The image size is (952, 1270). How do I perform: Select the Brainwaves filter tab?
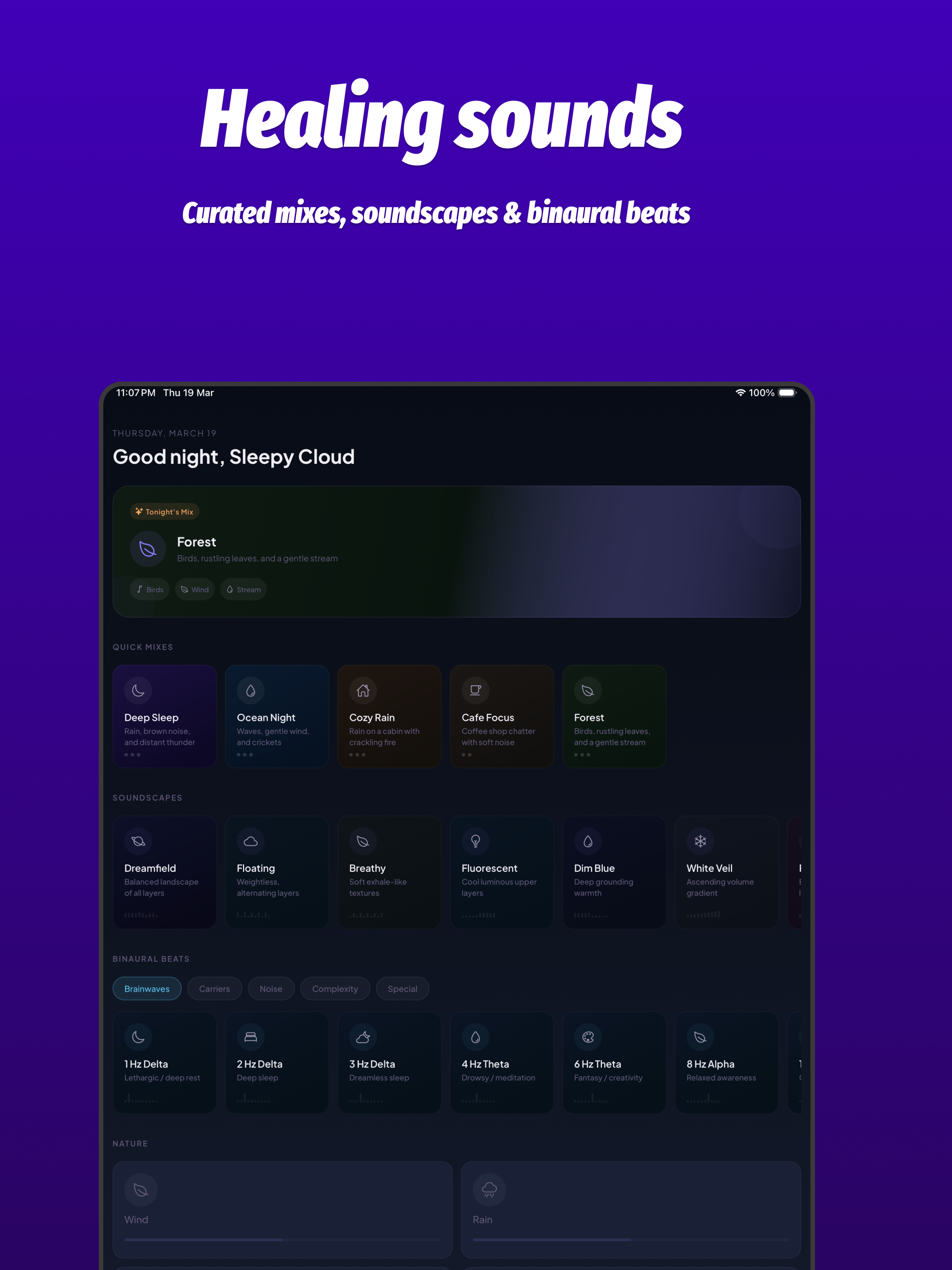(147, 988)
